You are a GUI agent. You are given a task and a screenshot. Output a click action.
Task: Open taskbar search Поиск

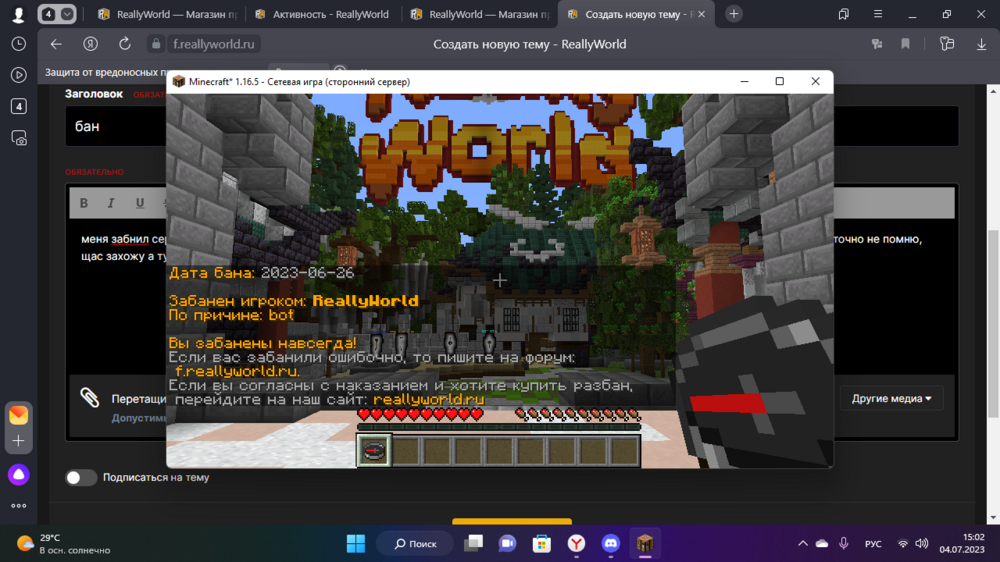click(416, 544)
